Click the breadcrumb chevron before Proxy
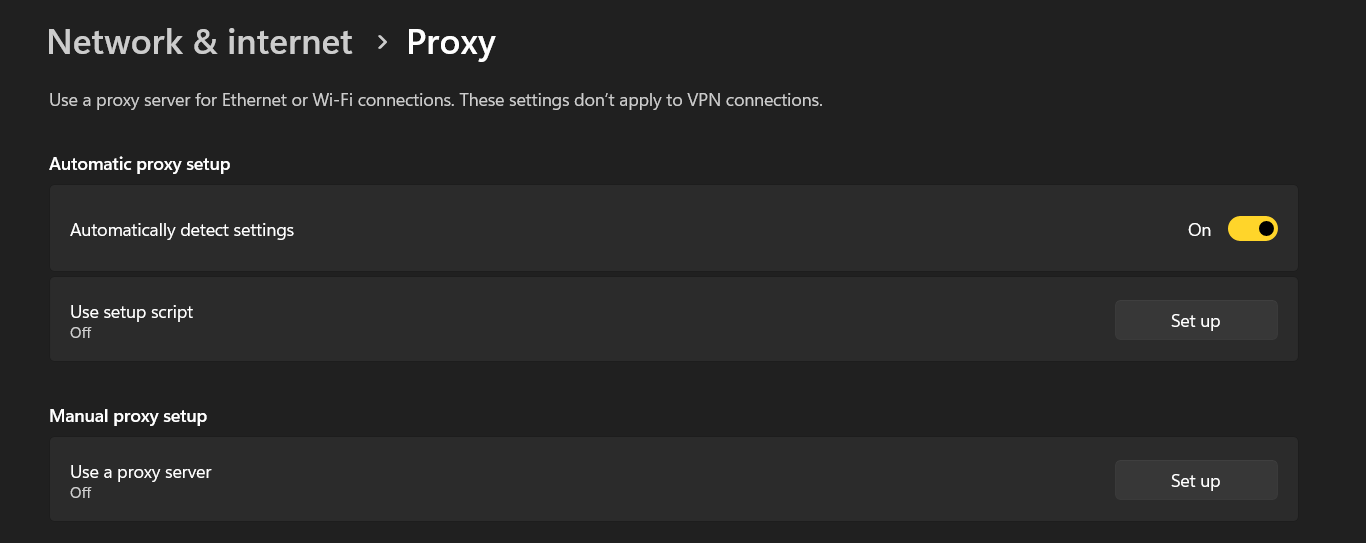The height and width of the screenshot is (543, 1366). point(381,42)
